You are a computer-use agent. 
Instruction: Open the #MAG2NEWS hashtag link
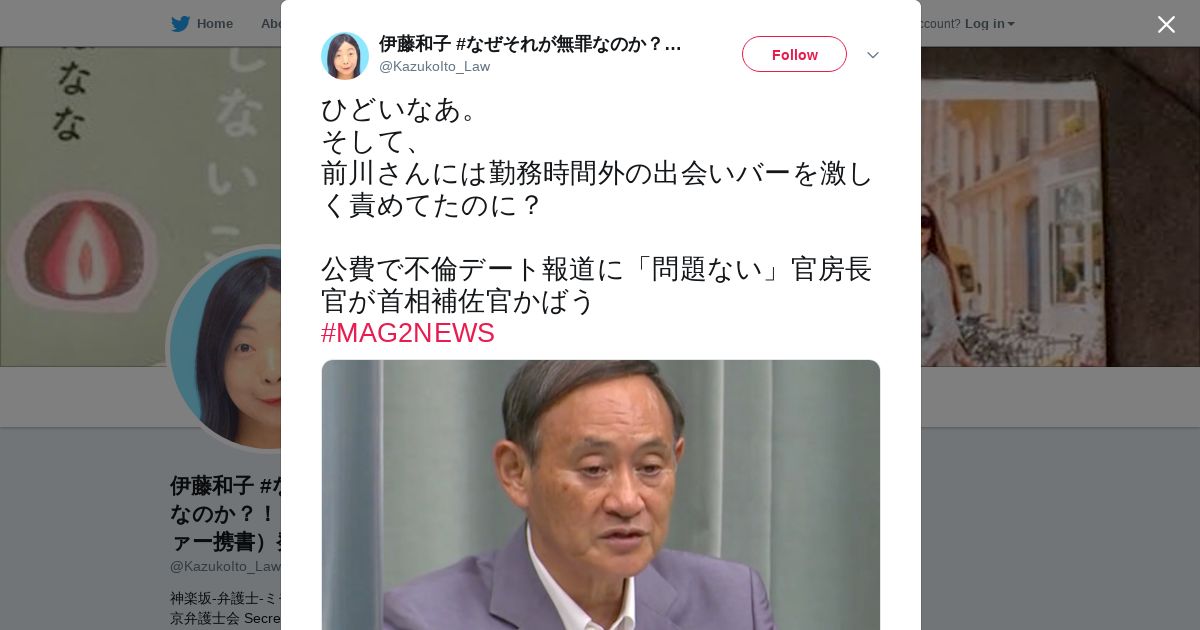point(408,333)
